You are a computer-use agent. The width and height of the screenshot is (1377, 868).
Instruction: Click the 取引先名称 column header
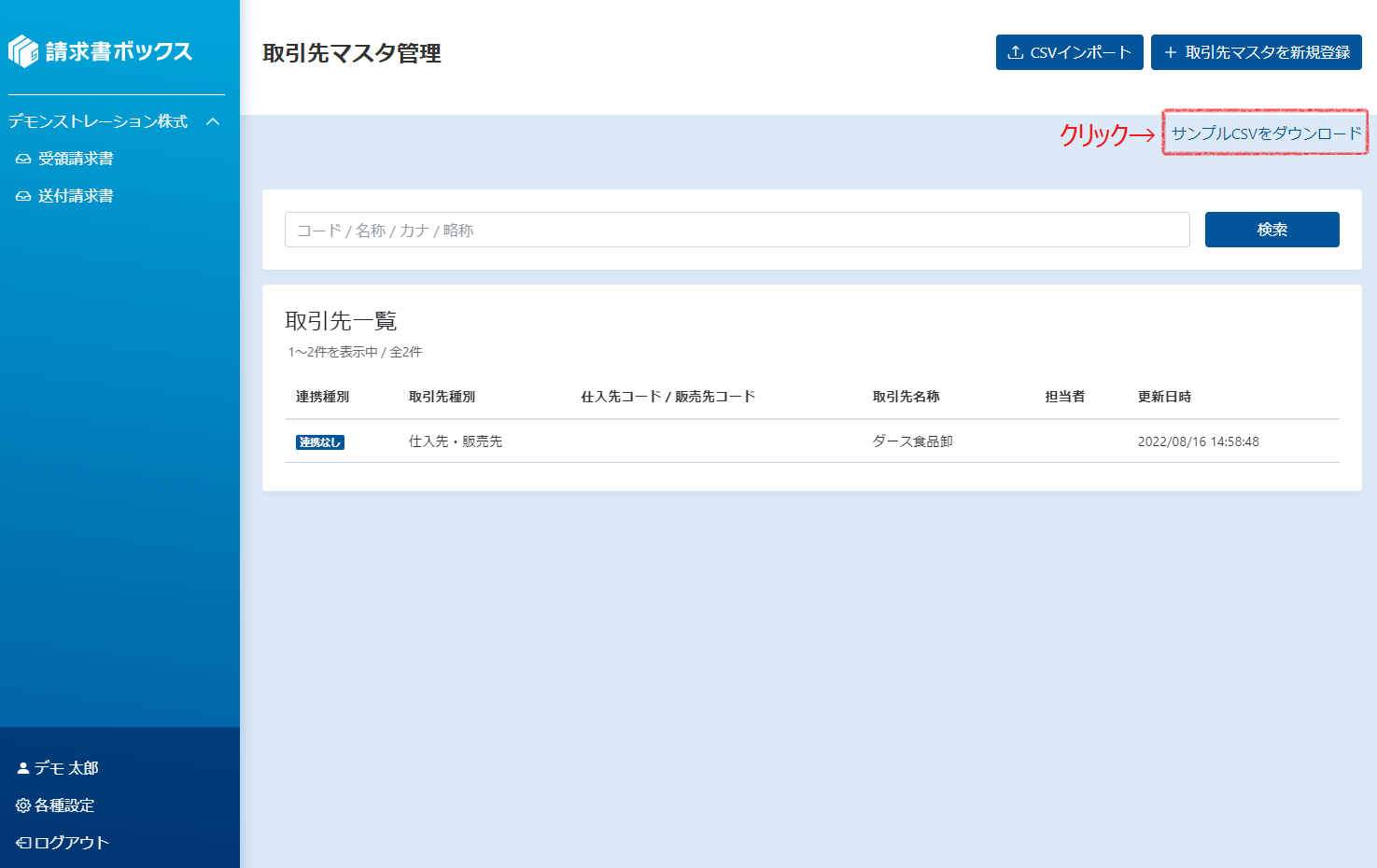(x=906, y=397)
